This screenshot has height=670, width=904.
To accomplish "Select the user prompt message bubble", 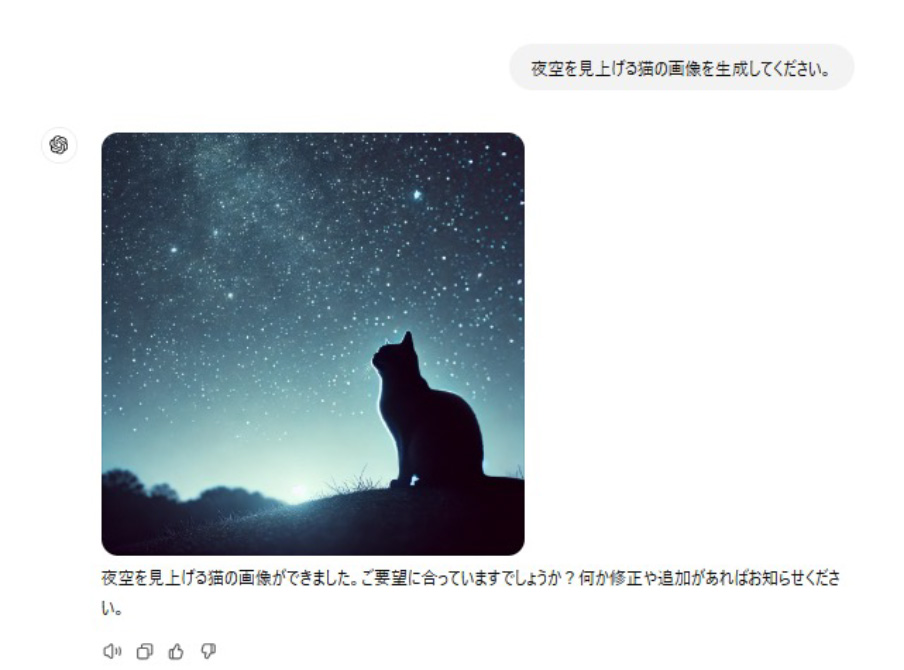I will (681, 67).
